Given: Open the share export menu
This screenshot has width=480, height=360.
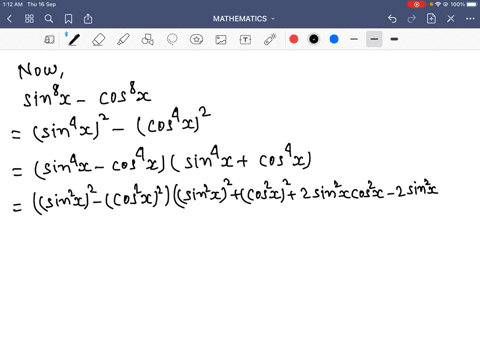Looking at the screenshot, I should tap(88, 19).
